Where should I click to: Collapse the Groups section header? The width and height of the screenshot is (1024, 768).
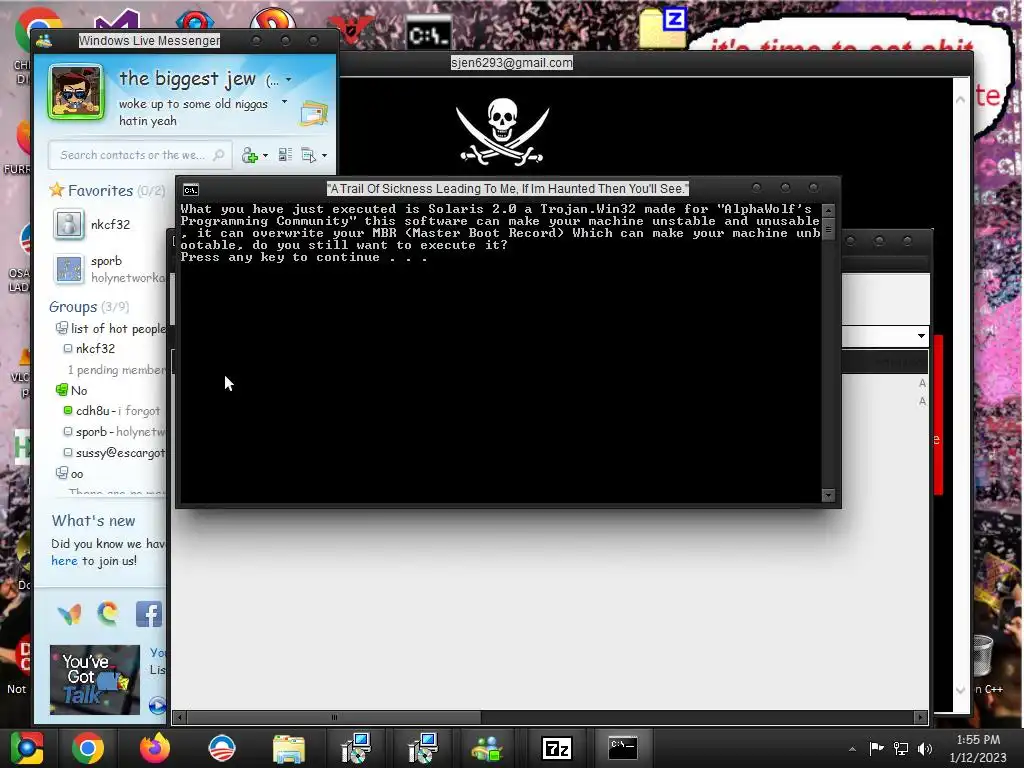72,307
